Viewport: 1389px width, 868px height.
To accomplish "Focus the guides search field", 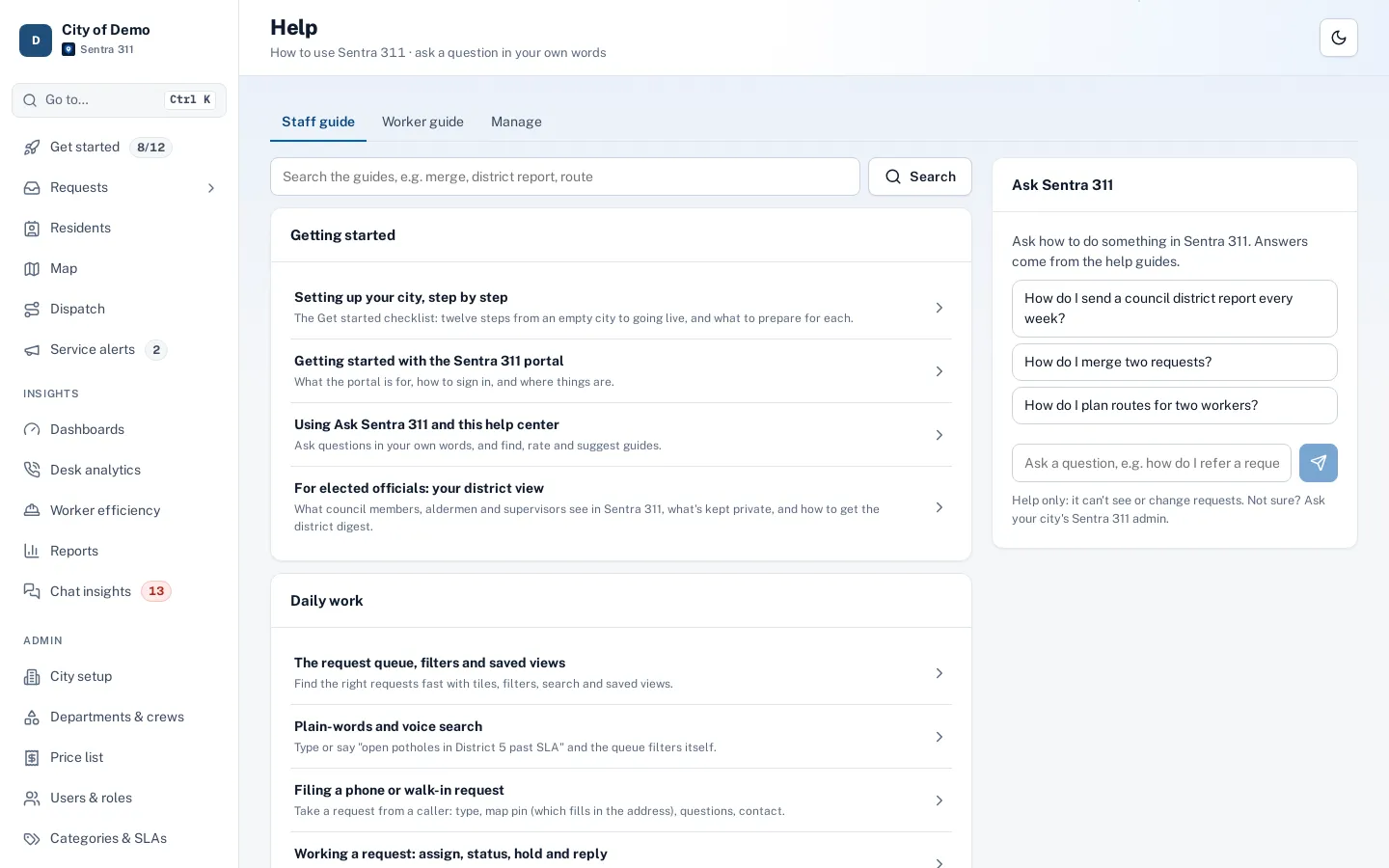I will [565, 176].
